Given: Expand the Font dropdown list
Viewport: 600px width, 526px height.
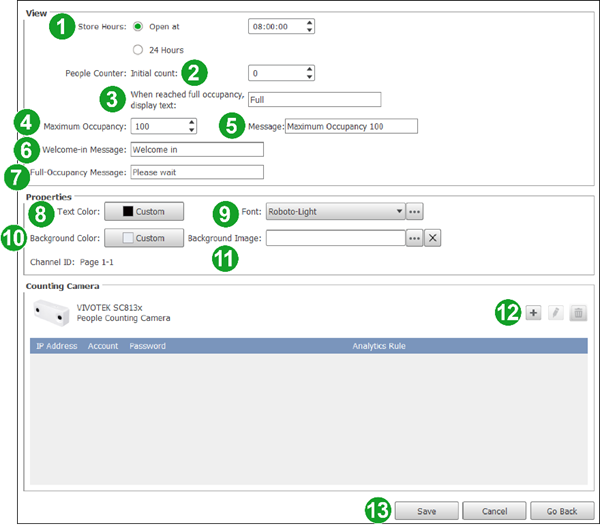Looking at the screenshot, I should (399, 211).
